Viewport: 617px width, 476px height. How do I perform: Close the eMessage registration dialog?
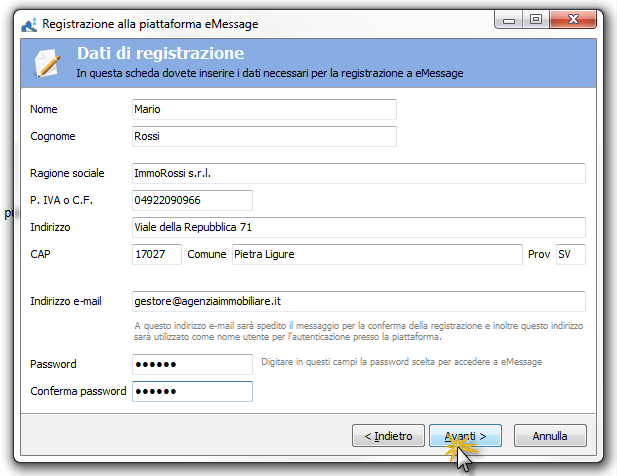click(573, 20)
